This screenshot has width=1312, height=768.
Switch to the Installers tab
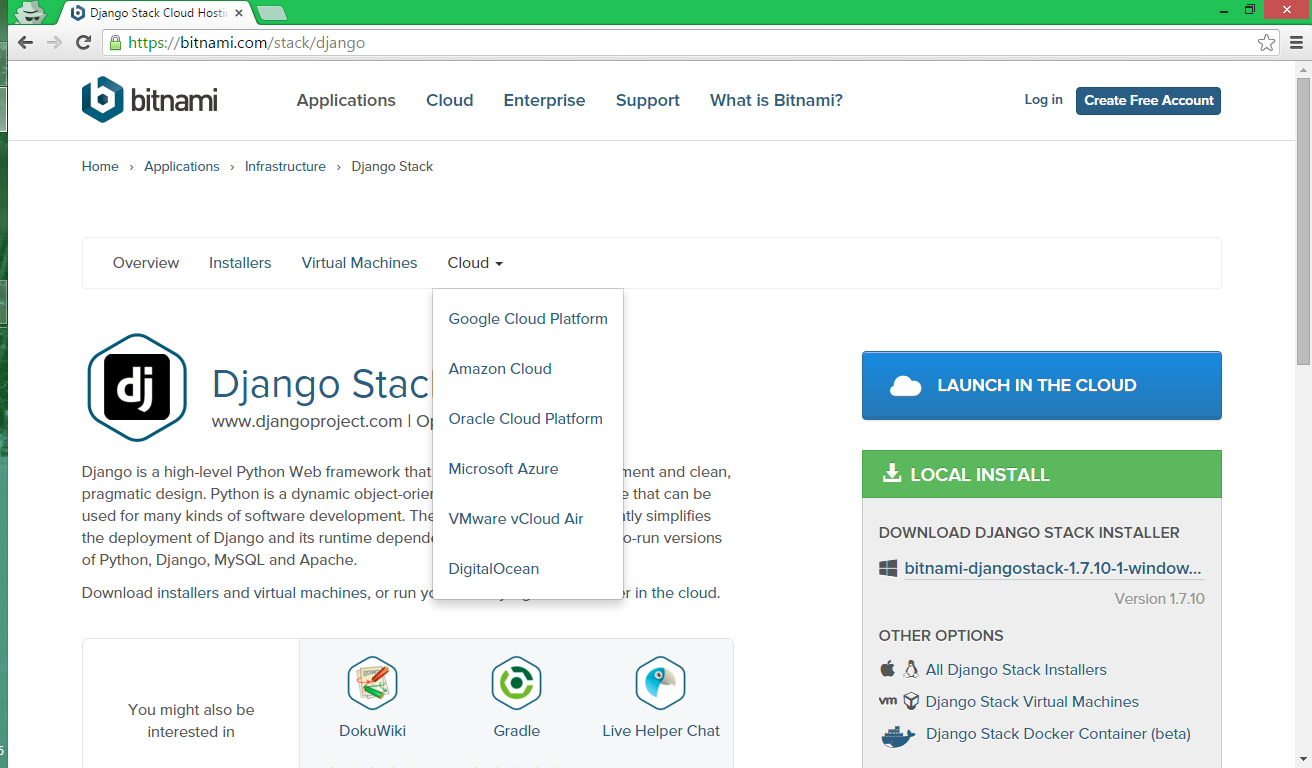[240, 263]
